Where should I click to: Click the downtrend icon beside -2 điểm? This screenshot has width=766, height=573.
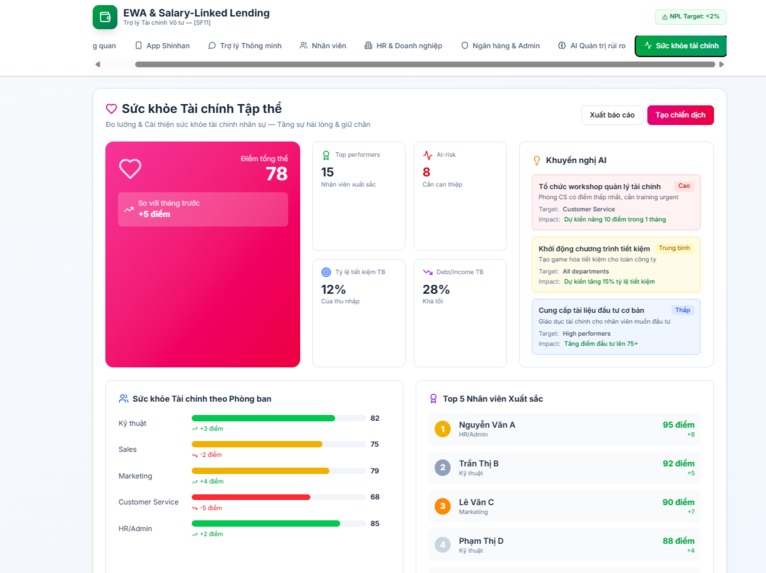195,455
